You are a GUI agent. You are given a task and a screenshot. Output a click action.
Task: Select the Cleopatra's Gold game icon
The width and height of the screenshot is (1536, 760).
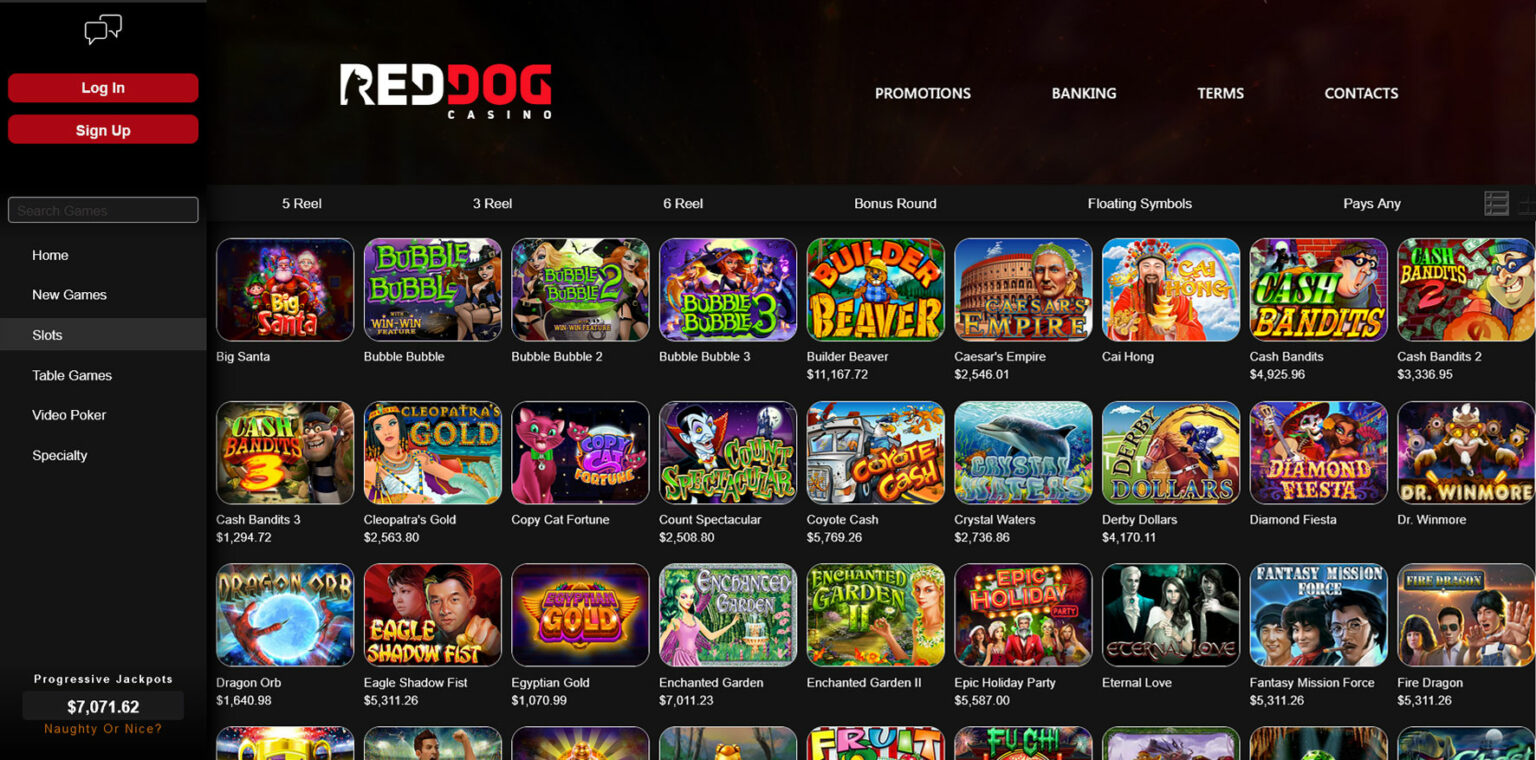coord(433,452)
